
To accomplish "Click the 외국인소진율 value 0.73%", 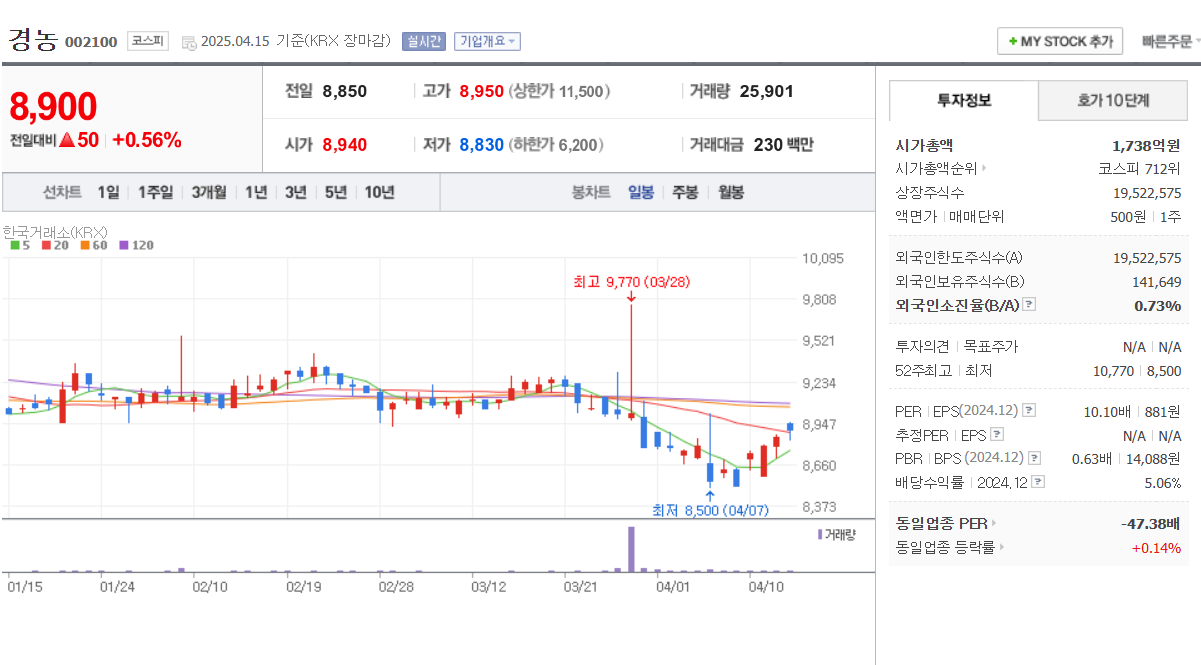I will coord(1158,305).
